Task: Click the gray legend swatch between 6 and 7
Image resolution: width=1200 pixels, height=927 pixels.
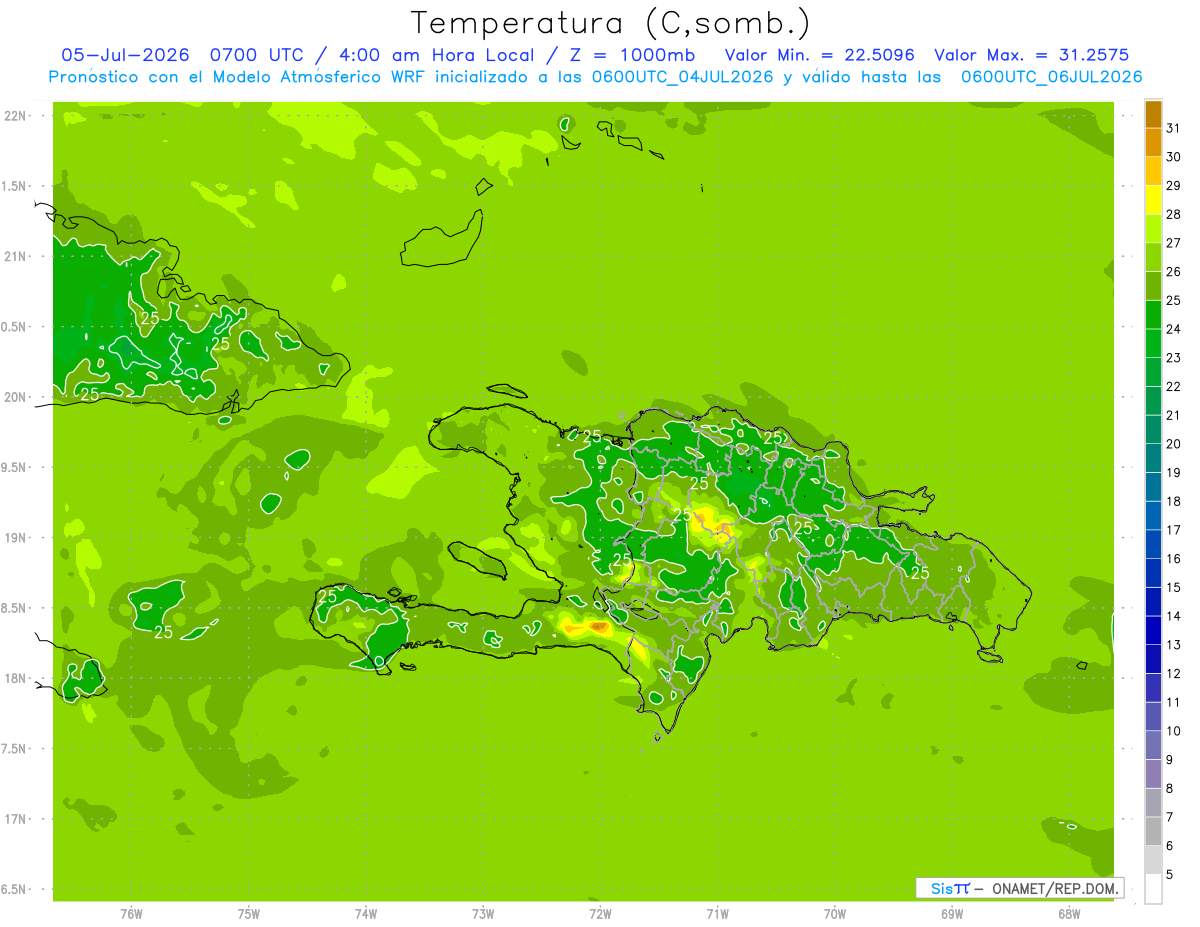Action: coord(1153,831)
